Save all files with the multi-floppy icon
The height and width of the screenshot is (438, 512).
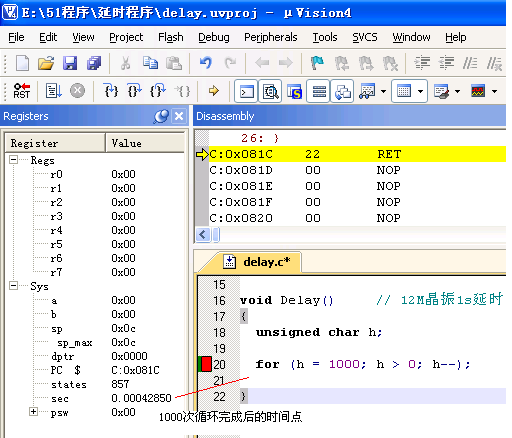coord(94,63)
